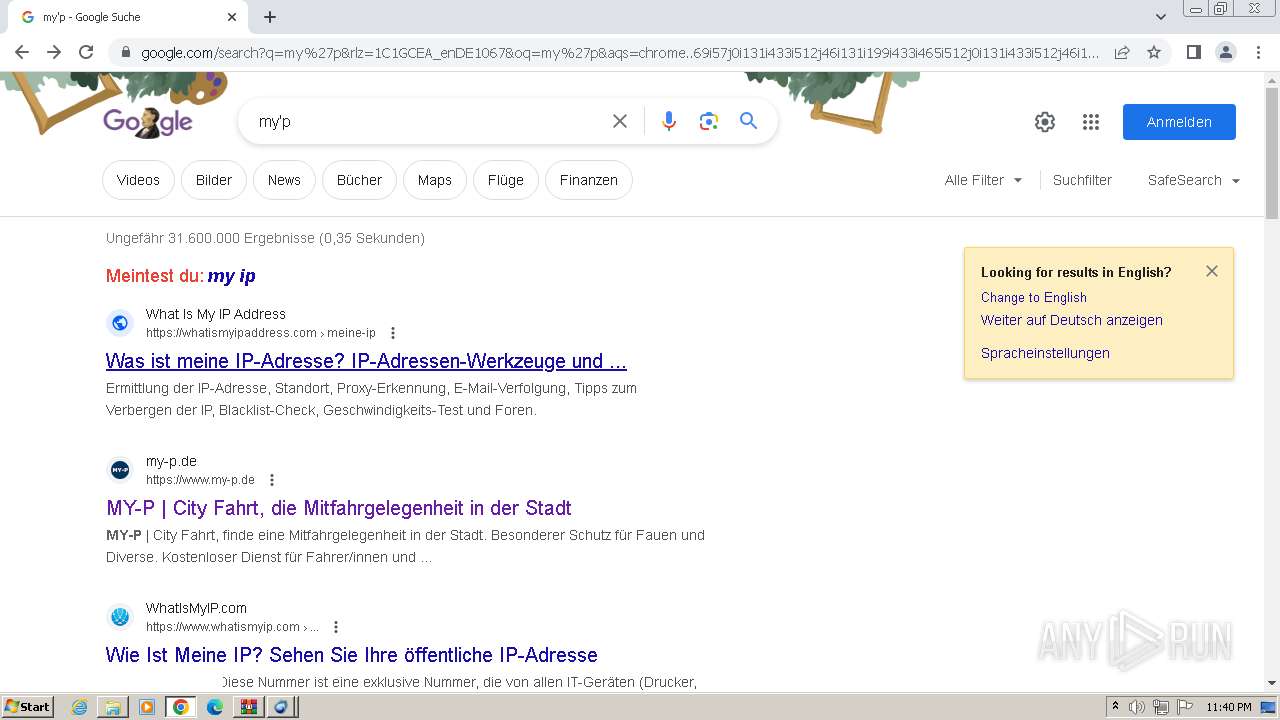Open network icon in system tray

[x=1161, y=707]
